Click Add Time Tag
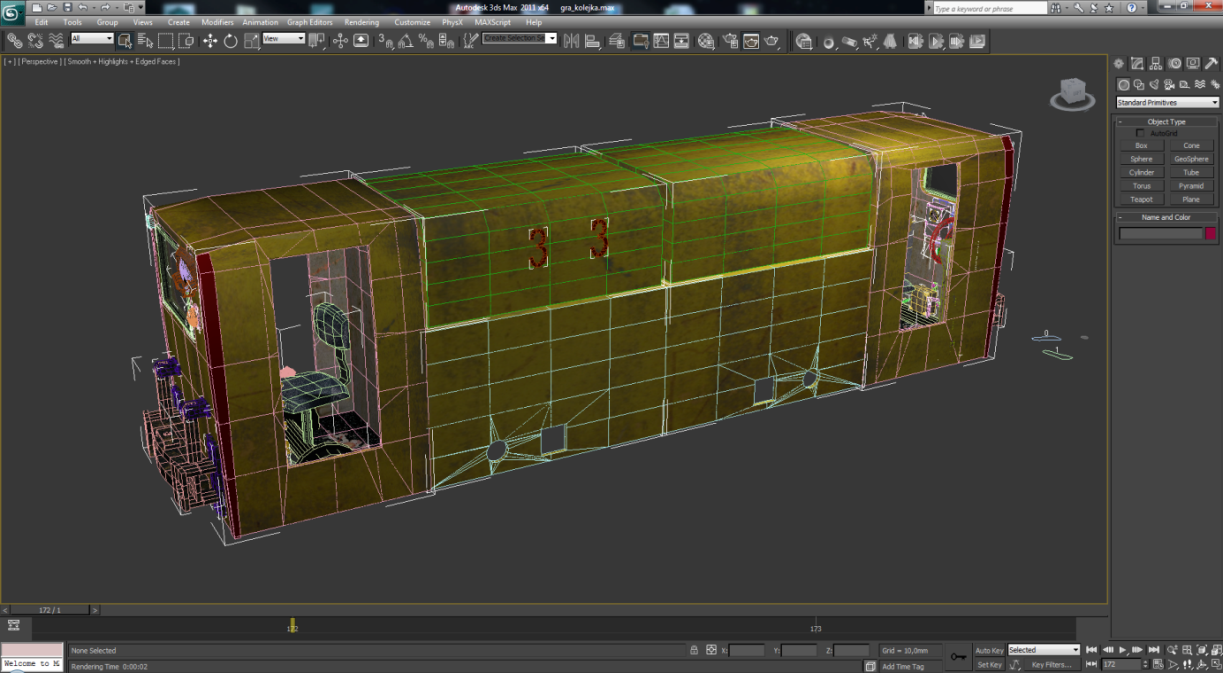This screenshot has width=1223, height=673. pyautogui.click(x=903, y=666)
